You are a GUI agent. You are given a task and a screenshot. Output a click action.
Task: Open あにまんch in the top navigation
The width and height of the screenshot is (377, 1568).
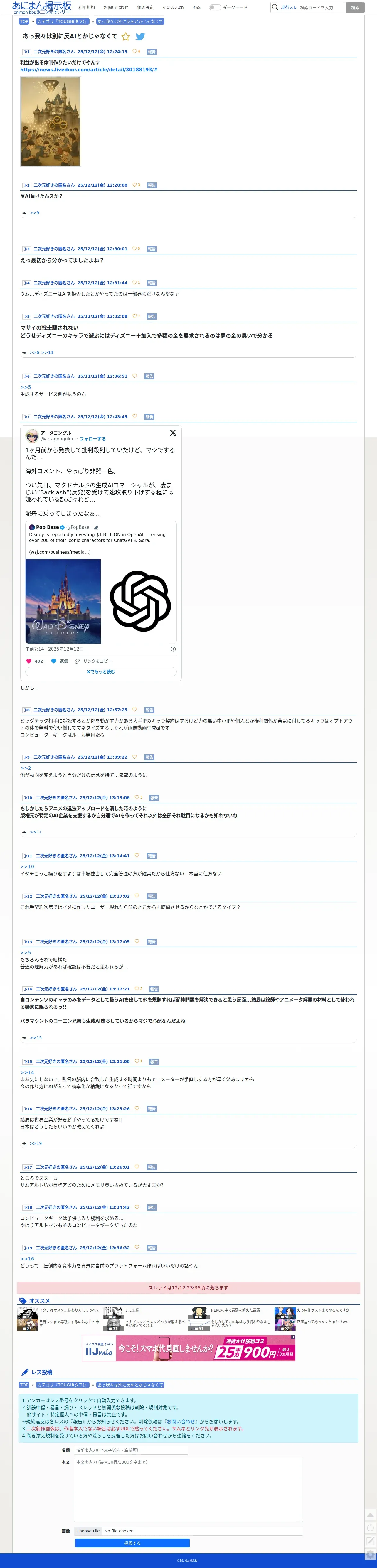[x=173, y=7]
